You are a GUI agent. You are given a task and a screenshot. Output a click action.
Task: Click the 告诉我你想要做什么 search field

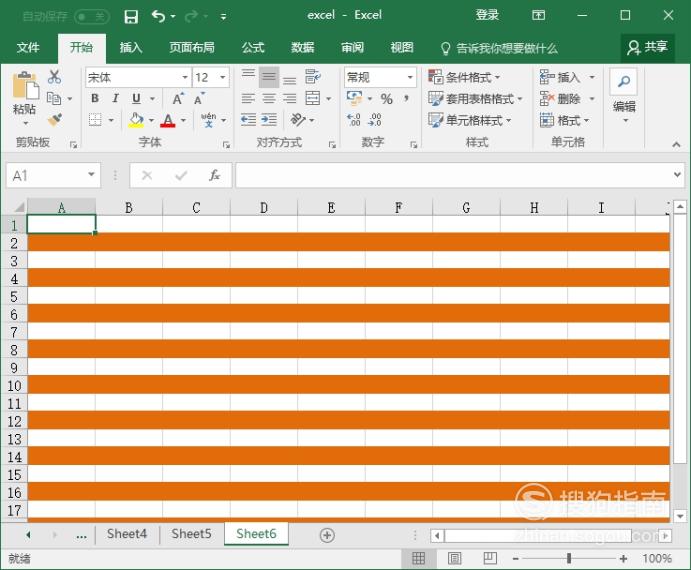[499, 48]
